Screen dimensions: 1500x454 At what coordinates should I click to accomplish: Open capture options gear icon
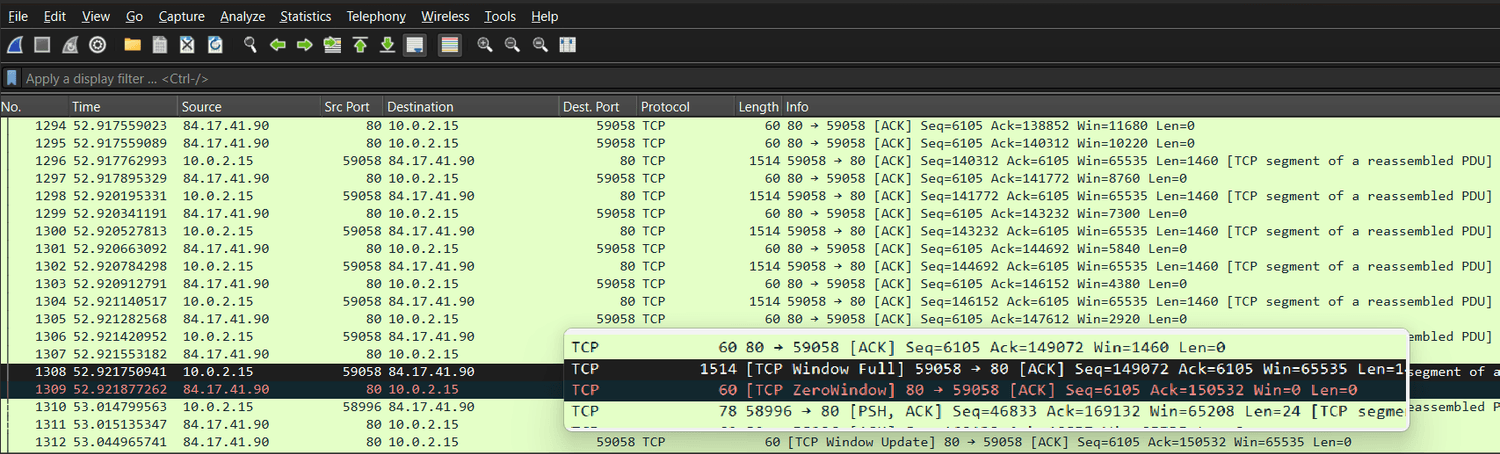pyautogui.click(x=97, y=45)
